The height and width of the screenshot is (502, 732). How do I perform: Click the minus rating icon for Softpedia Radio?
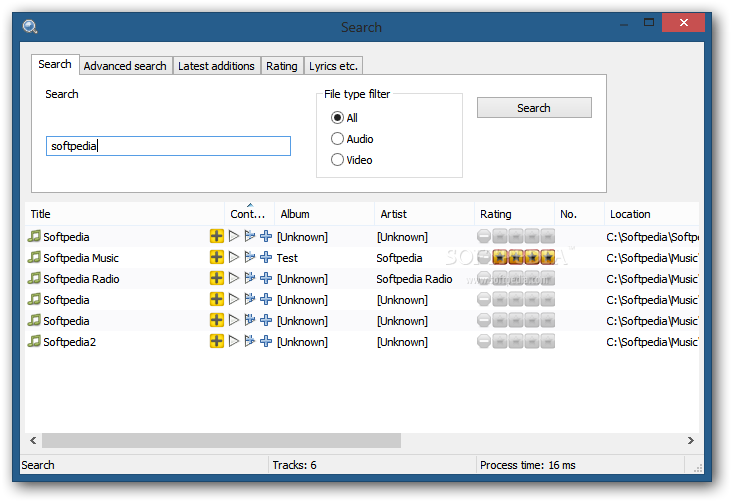(484, 278)
